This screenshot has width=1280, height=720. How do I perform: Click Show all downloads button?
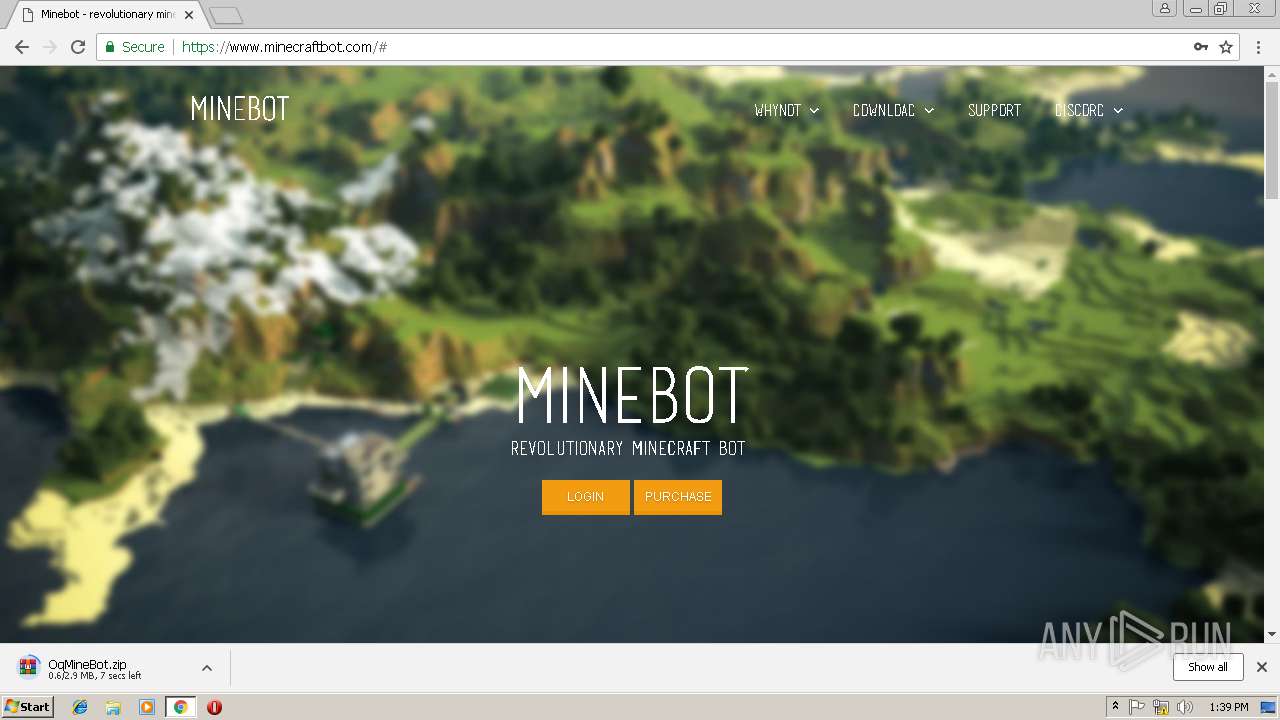[1208, 667]
